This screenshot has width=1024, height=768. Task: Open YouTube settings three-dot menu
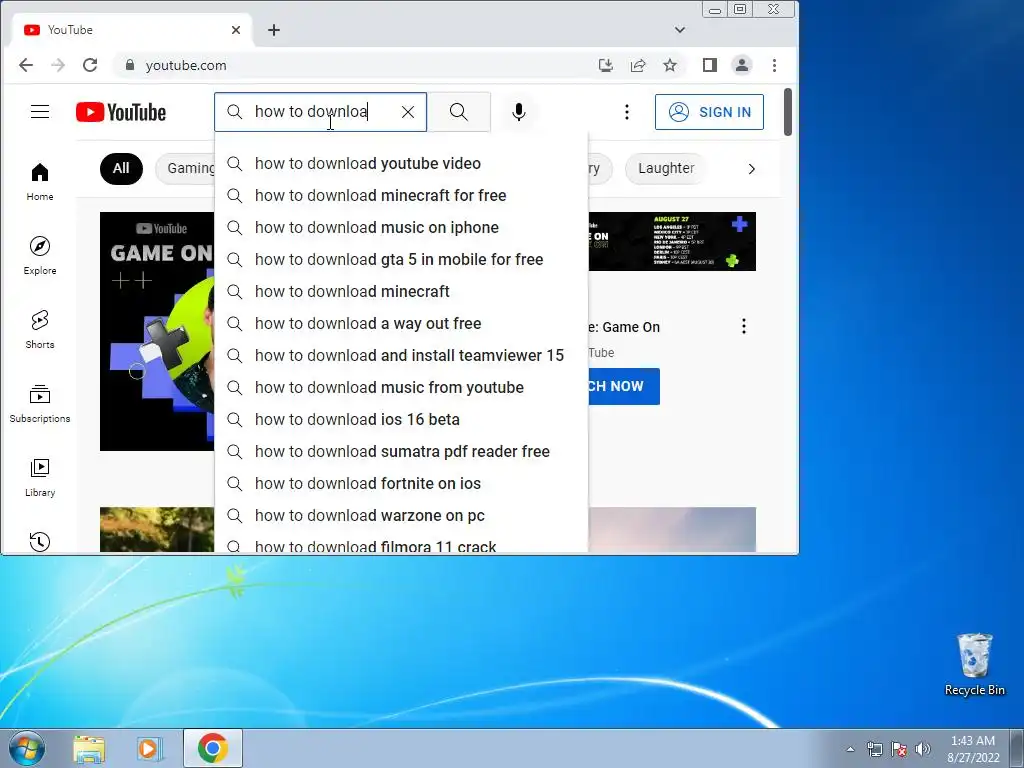tap(626, 112)
